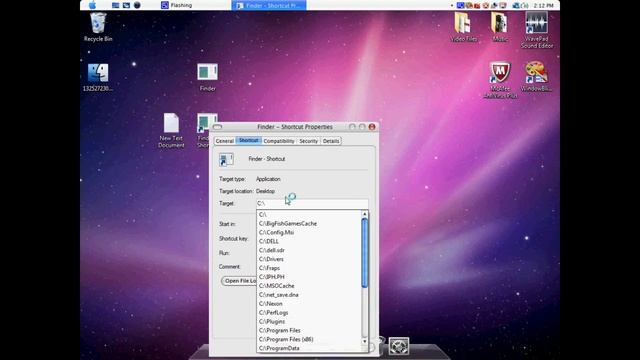The width and height of the screenshot is (640, 360).
Task: Select the Shortcut tab
Action: 249,140
